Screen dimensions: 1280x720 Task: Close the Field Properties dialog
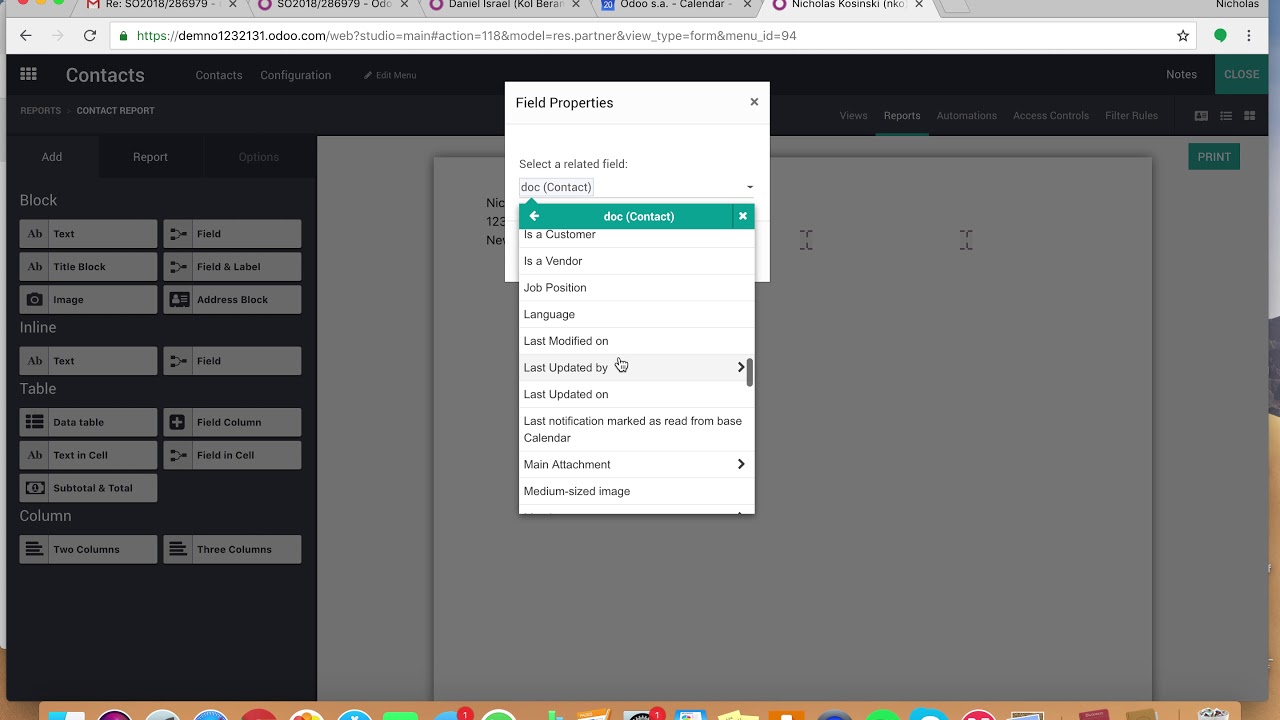754,102
